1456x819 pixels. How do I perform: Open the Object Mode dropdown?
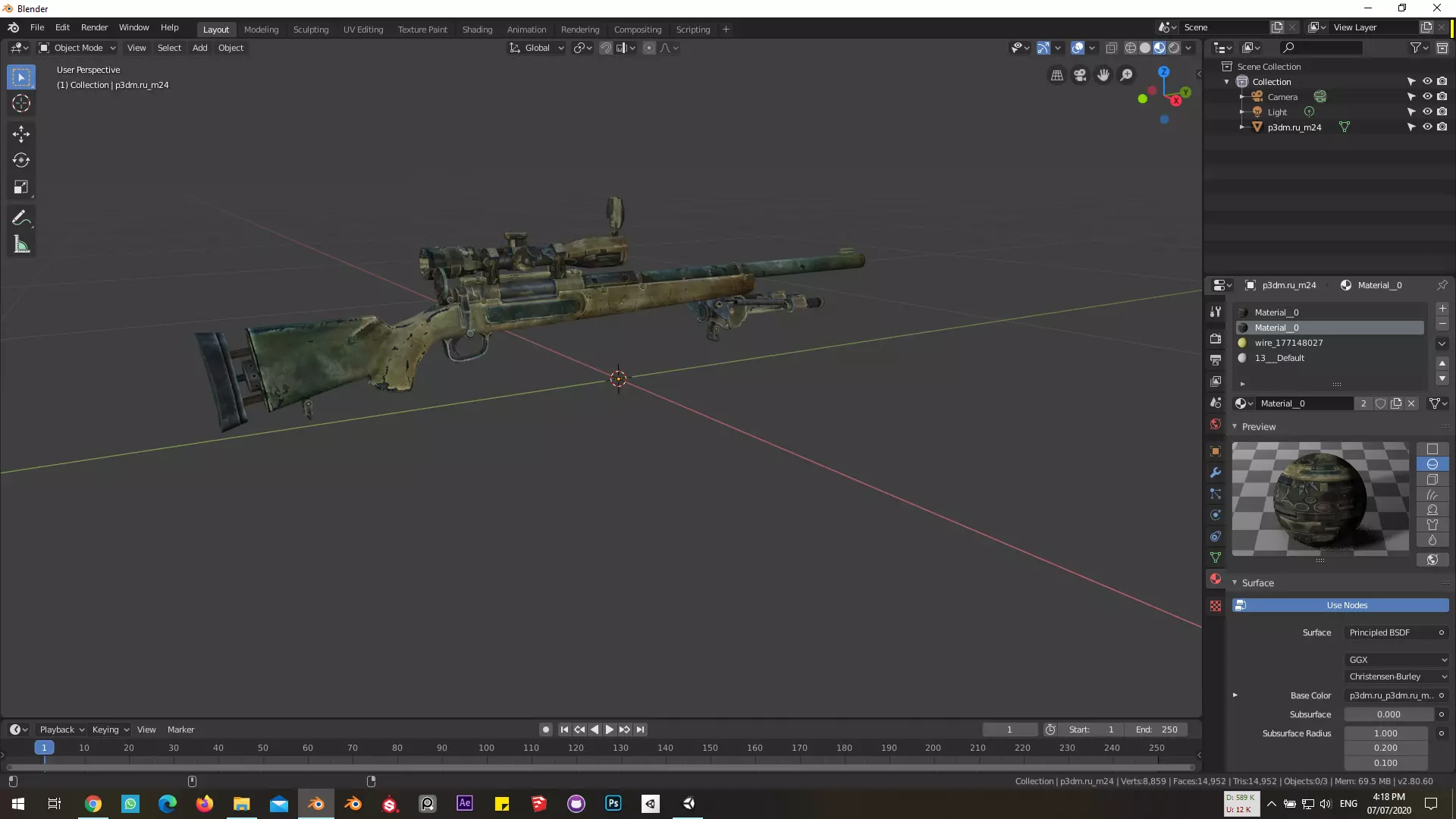pos(77,48)
